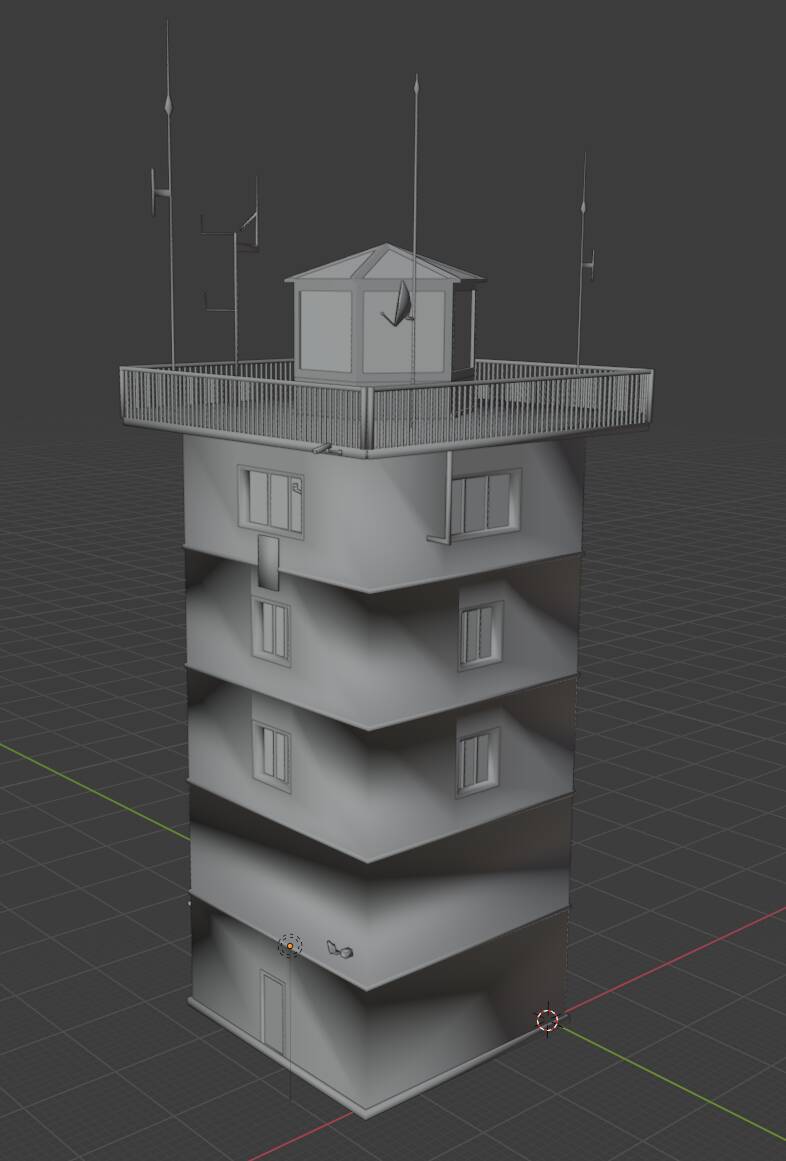Select the small camera object on the wall
The height and width of the screenshot is (1161, 786).
340,949
